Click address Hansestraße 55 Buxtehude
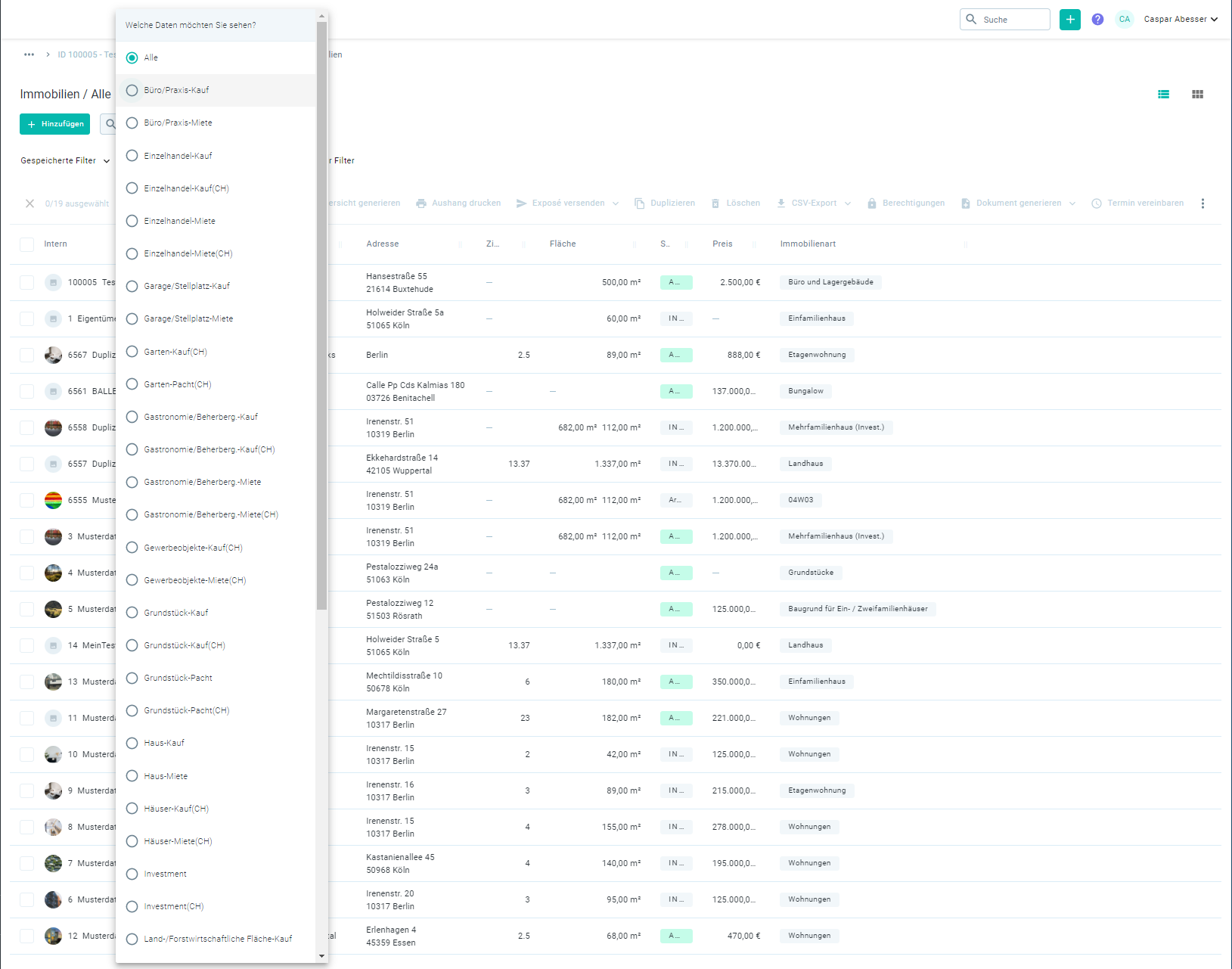The height and width of the screenshot is (969, 1232). 399,283
